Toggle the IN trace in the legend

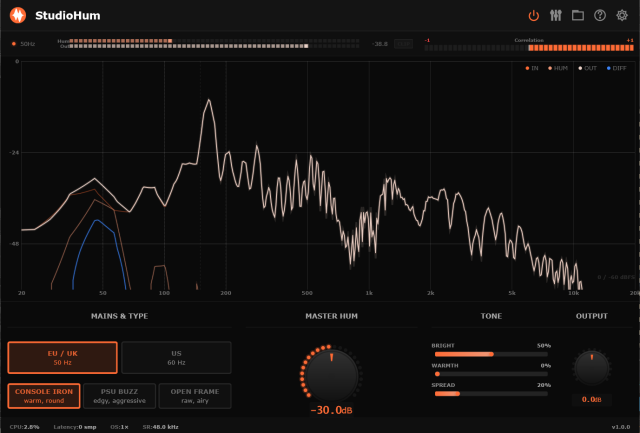[532, 68]
